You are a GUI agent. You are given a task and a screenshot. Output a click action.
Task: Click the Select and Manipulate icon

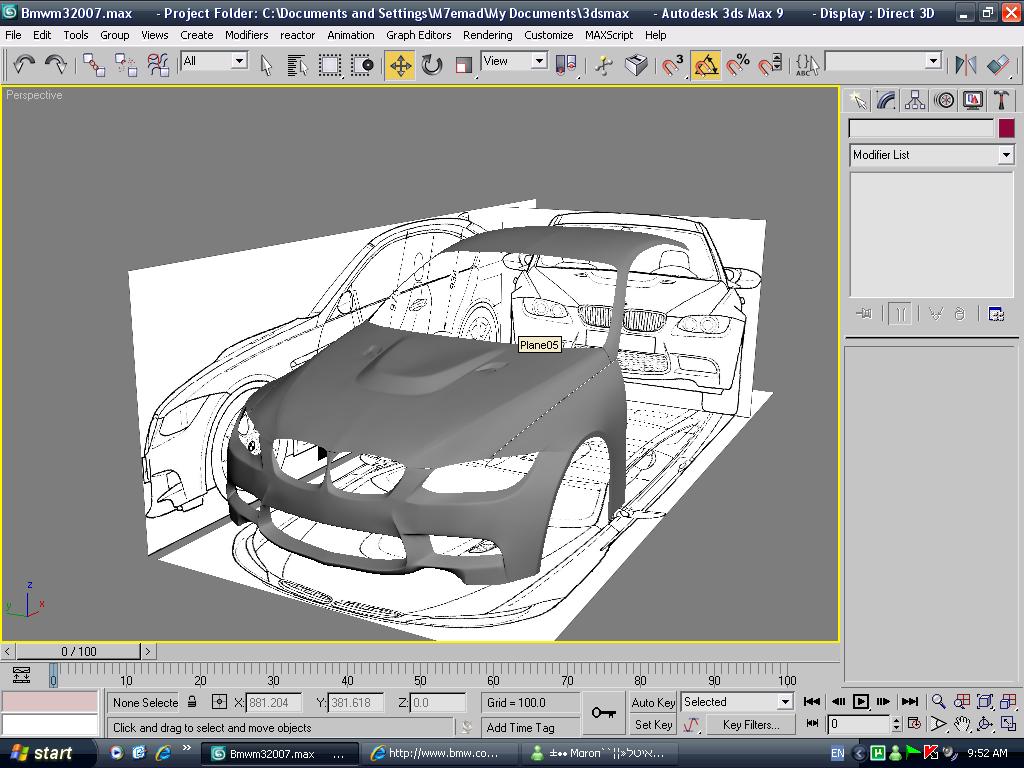604,65
